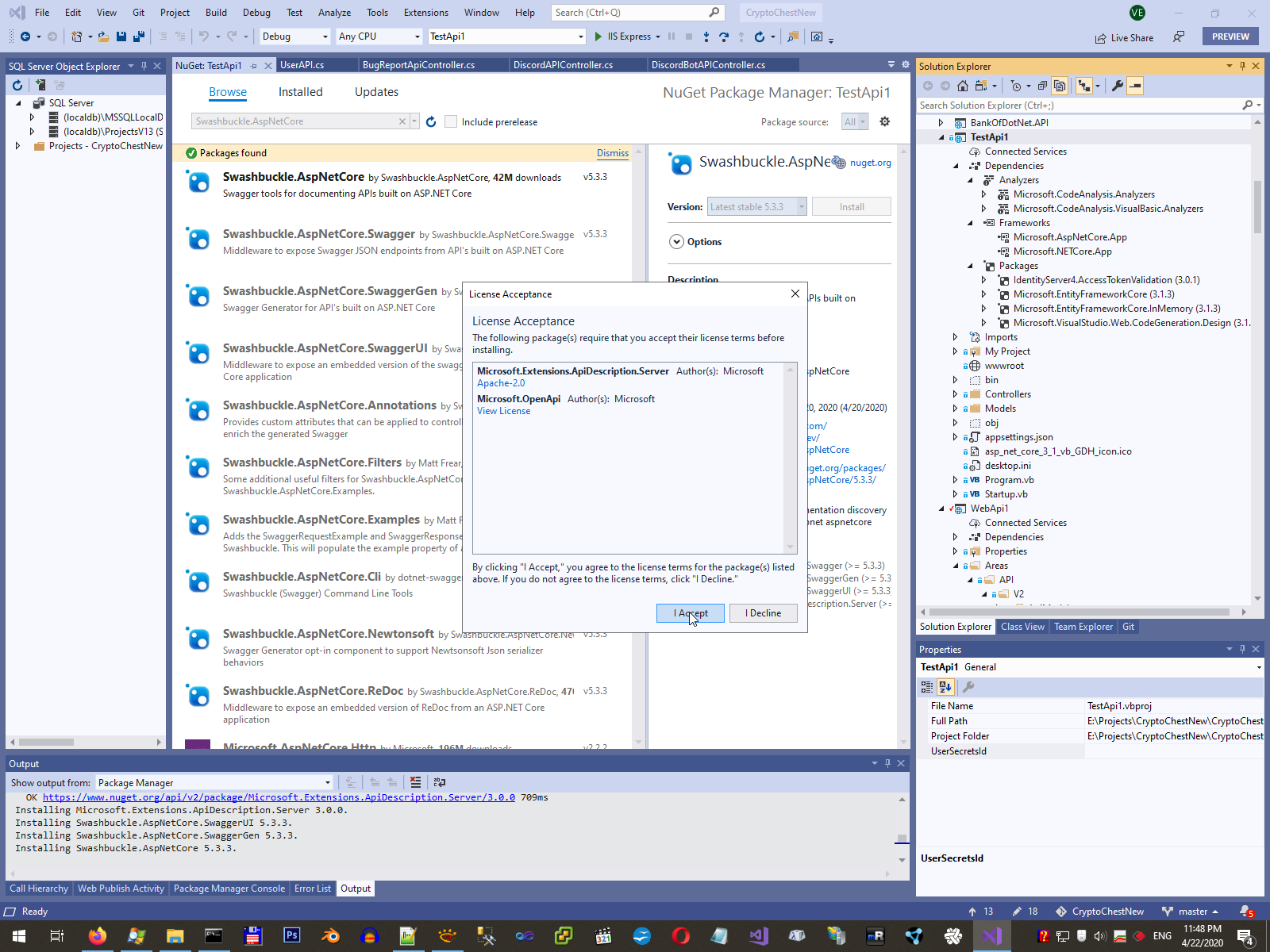Open the Extensions menu
This screenshot has height=952, width=1270.
(x=425, y=13)
